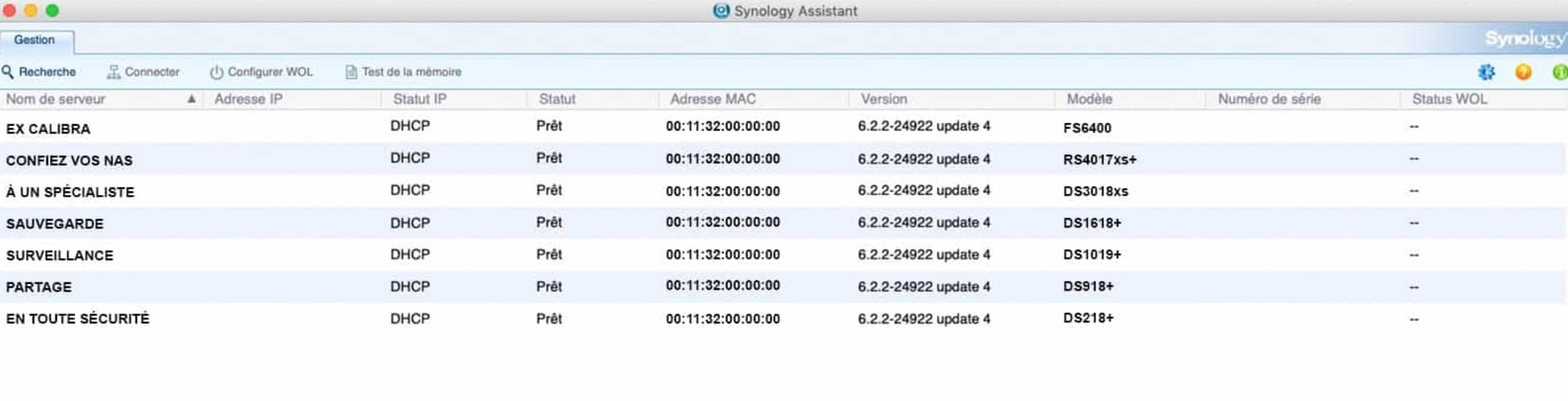The image size is (1568, 401).
Task: Sort by Adresse MAC column header
Action: coord(713,99)
